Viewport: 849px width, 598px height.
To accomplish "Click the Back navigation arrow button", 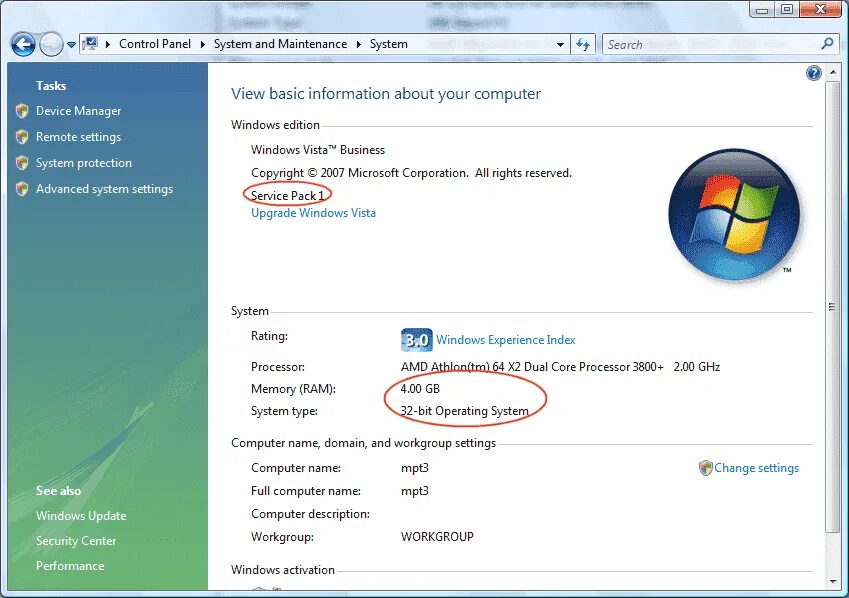I will [23, 44].
